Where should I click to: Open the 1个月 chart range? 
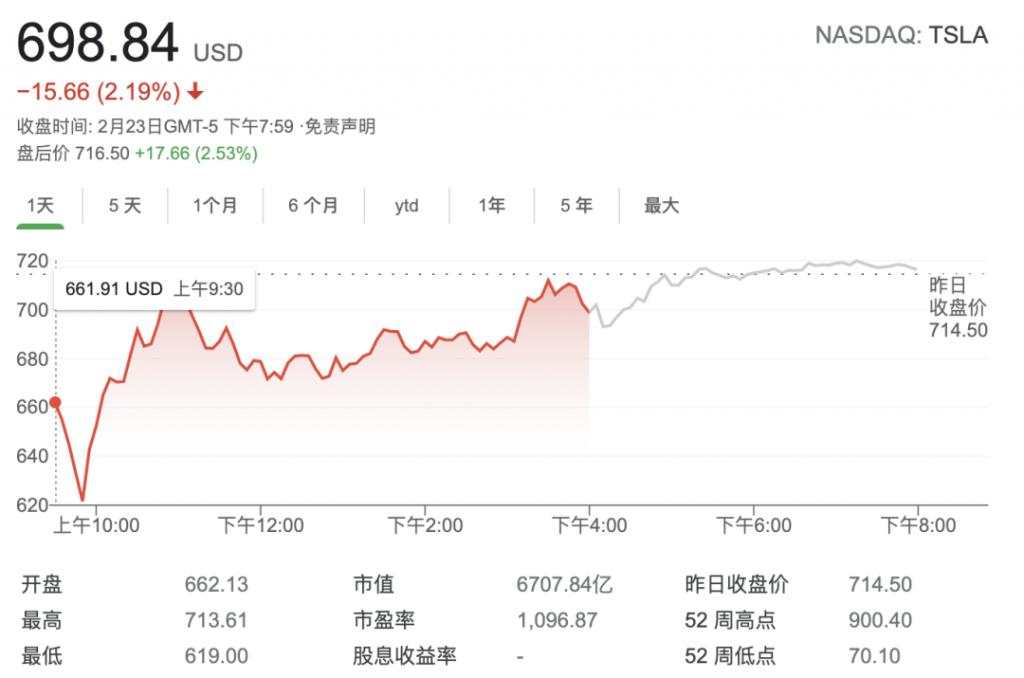215,206
